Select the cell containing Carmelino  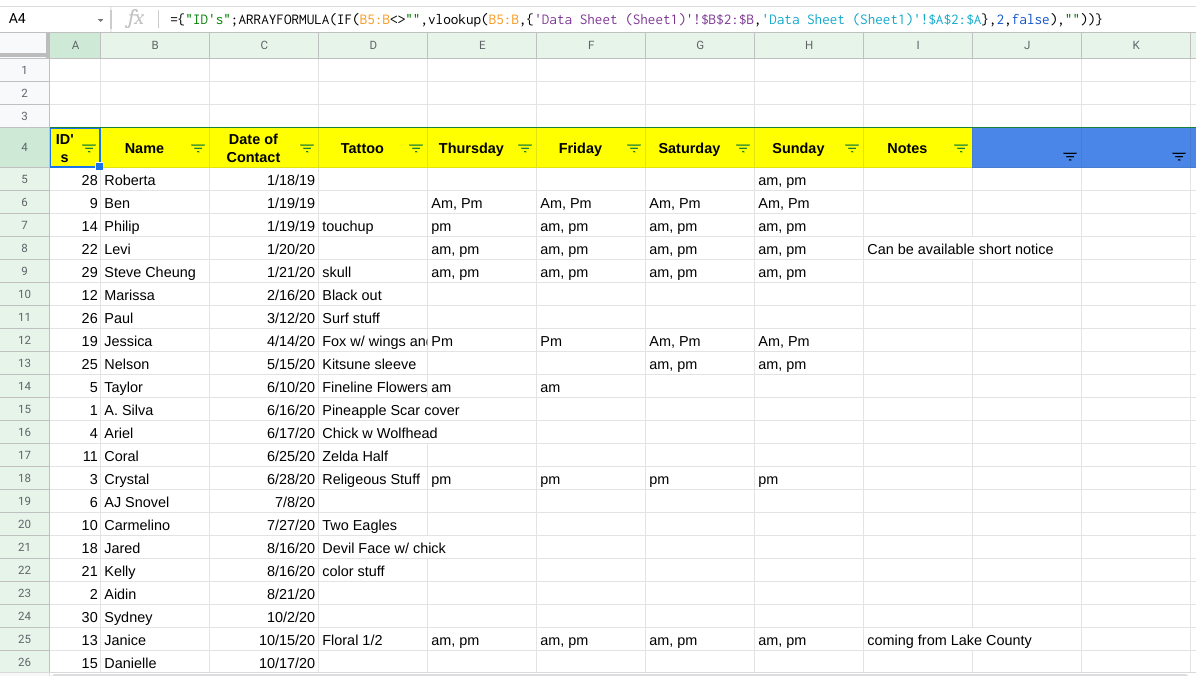pos(155,525)
